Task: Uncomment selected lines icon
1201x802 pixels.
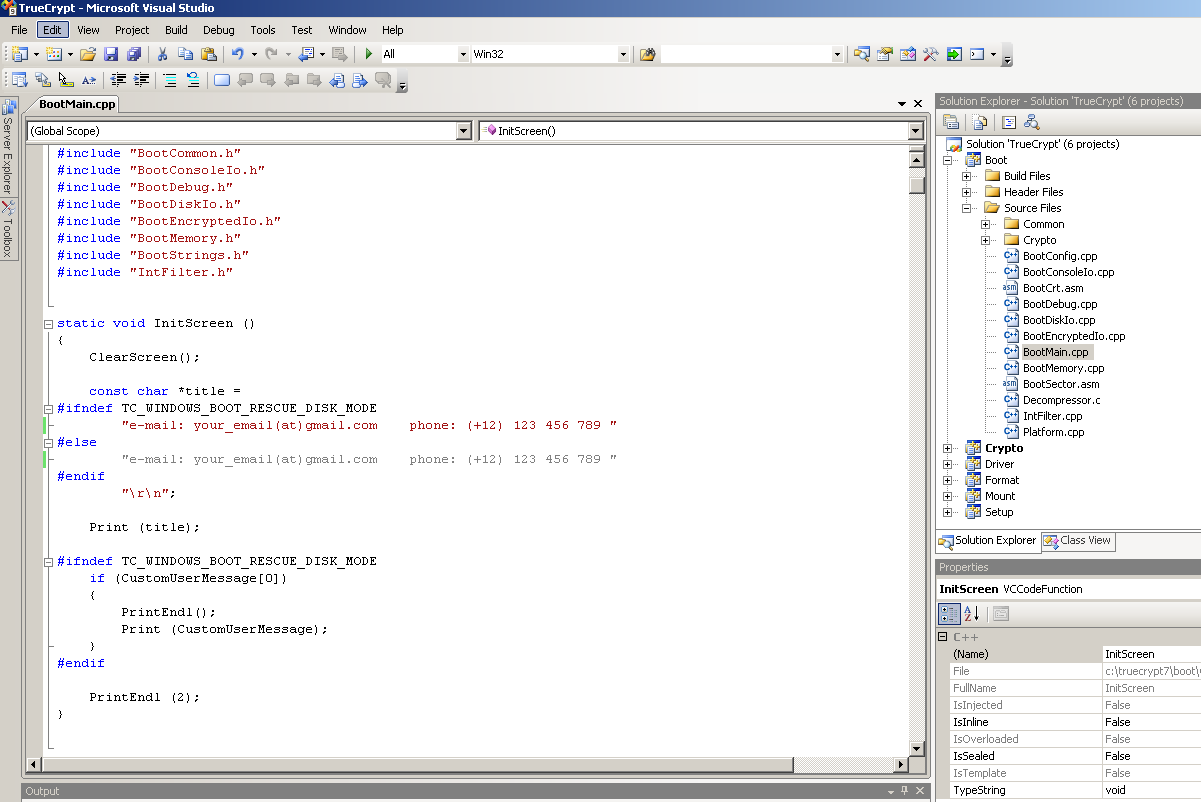Action: [193, 80]
